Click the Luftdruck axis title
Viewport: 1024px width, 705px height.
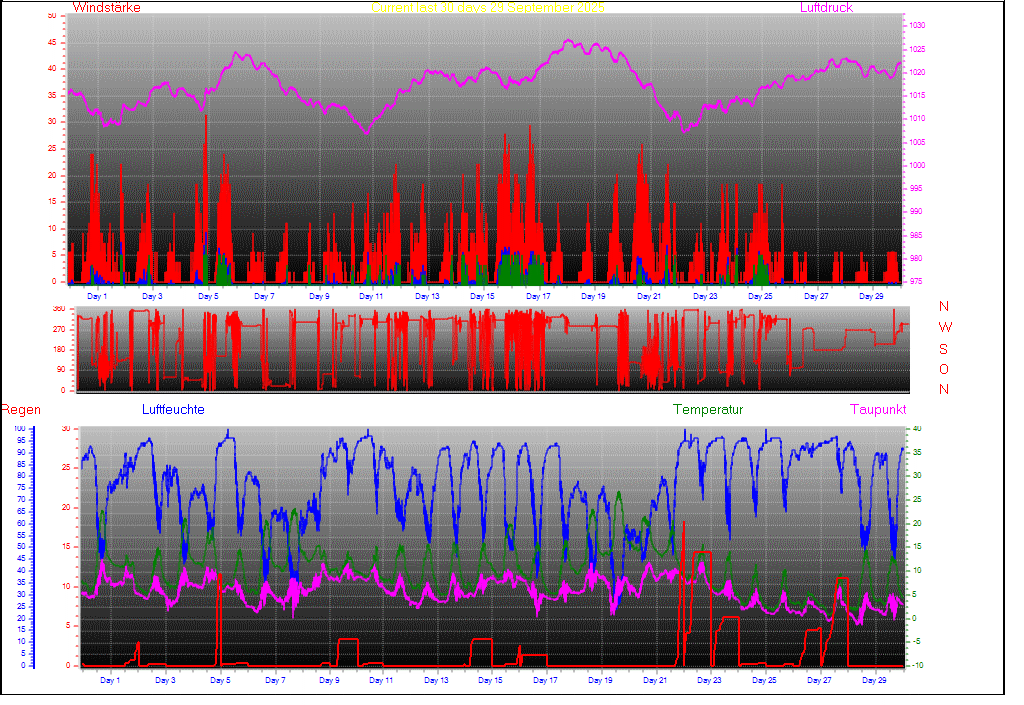pyautogui.click(x=826, y=8)
